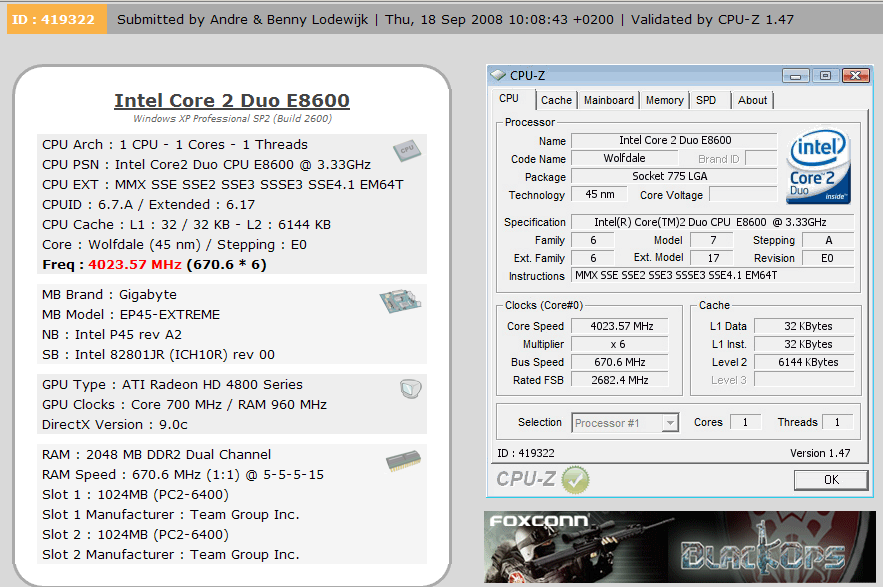
Task: Click the GPU Clocks line
Action: [184, 404]
